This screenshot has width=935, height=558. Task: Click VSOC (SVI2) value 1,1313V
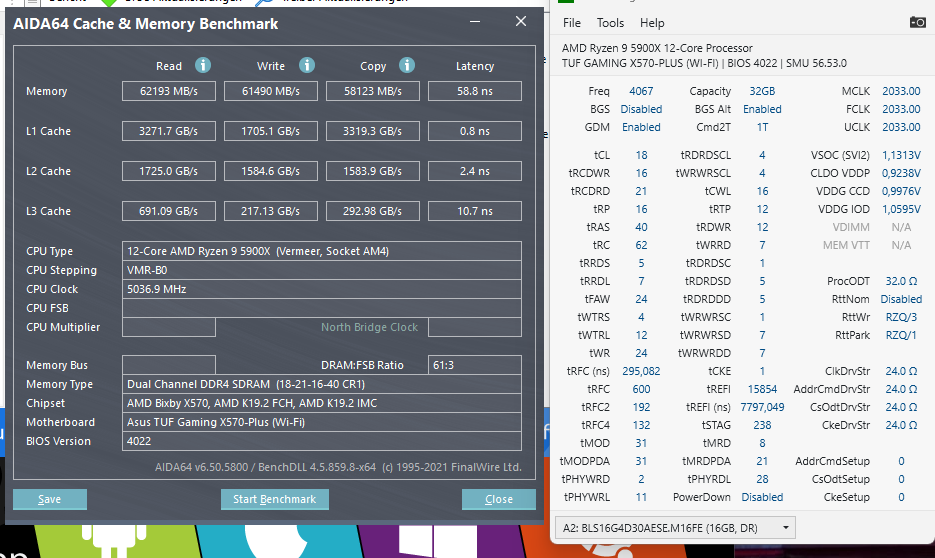[x=901, y=155]
